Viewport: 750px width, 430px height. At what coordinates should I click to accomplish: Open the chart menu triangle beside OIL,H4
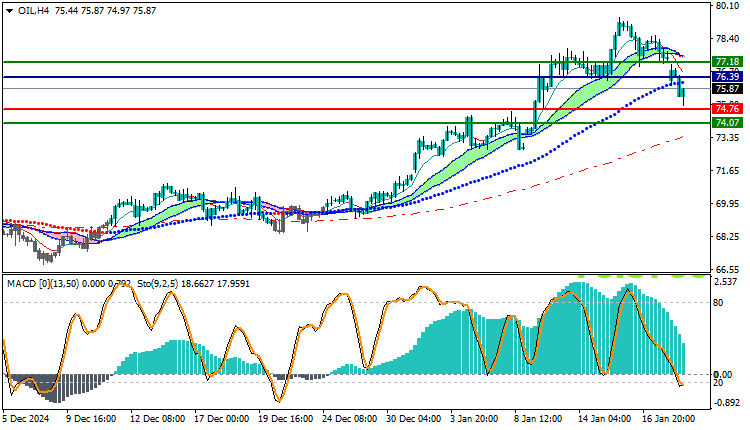[x=10, y=11]
